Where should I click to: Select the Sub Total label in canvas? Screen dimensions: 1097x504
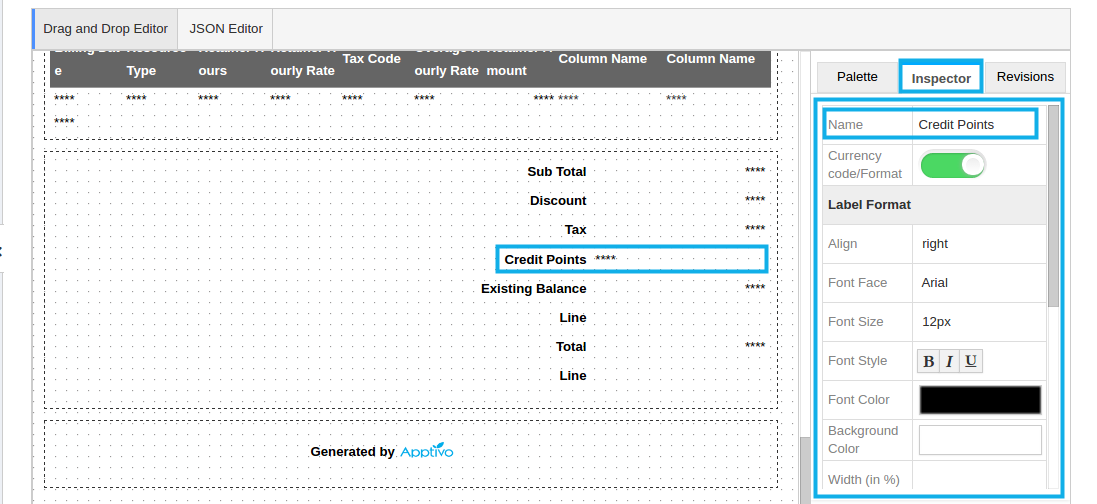click(556, 172)
